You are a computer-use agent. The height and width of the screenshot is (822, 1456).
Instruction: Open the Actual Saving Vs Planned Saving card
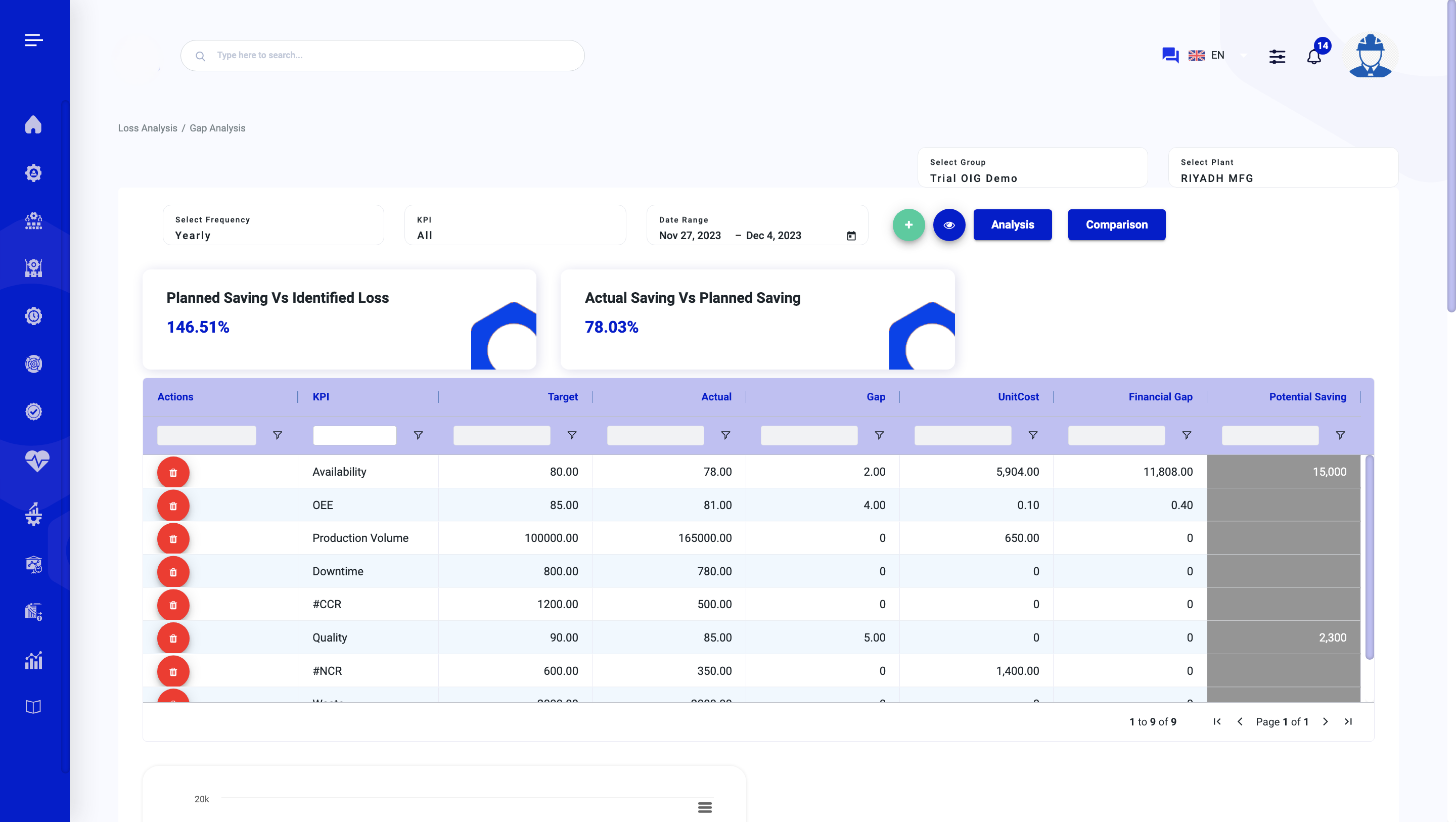click(x=757, y=319)
